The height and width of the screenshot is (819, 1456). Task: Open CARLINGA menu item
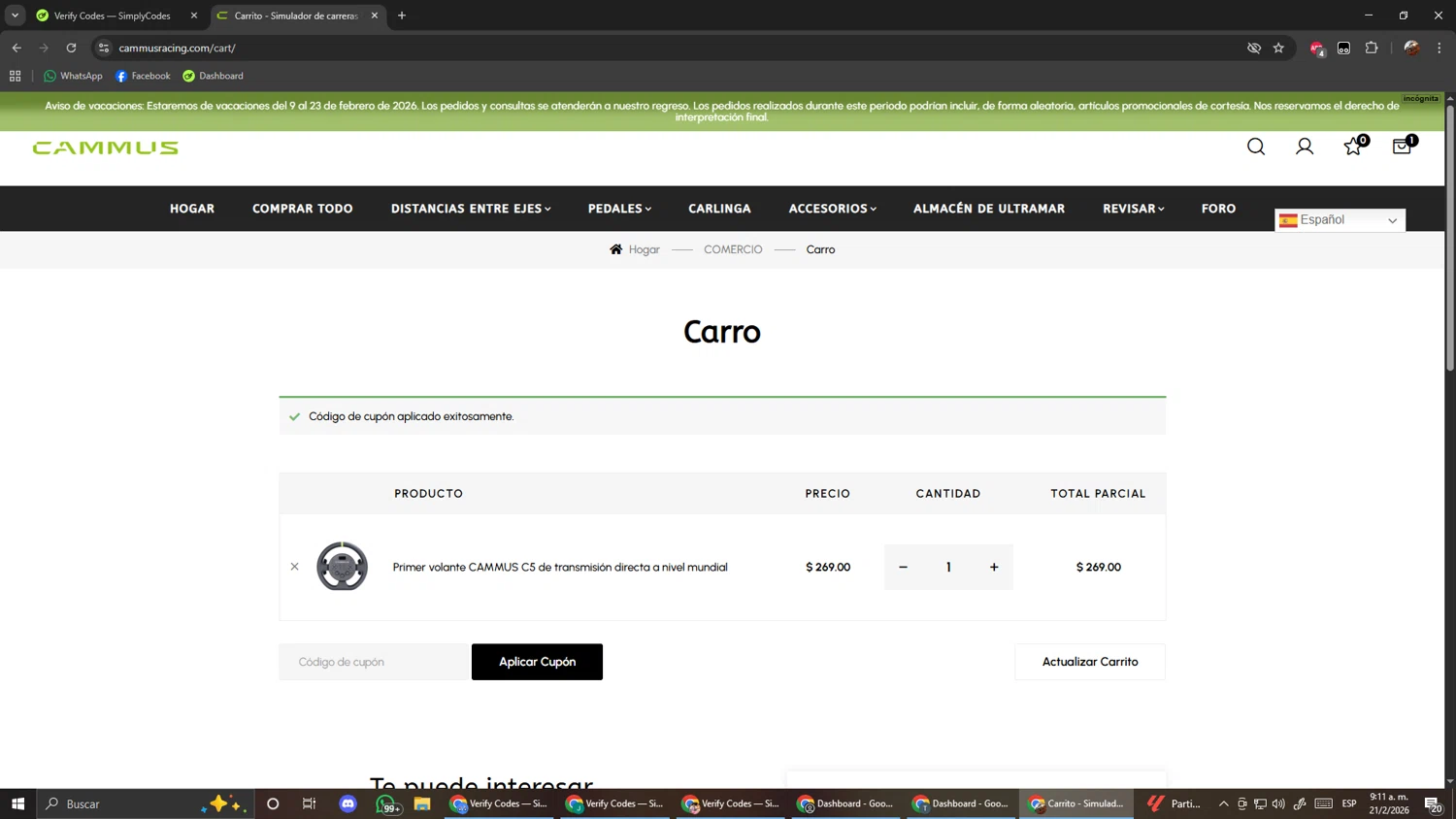[719, 209]
